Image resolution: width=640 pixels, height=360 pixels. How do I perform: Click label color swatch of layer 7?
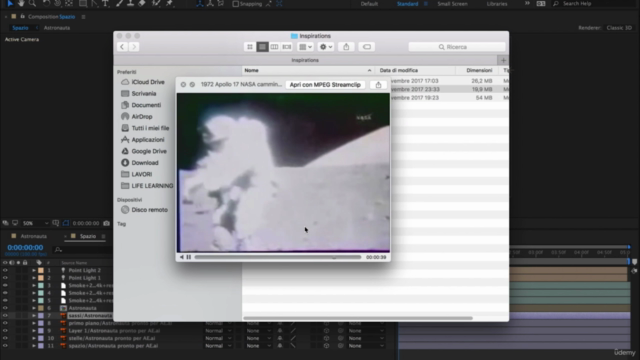click(x=41, y=316)
